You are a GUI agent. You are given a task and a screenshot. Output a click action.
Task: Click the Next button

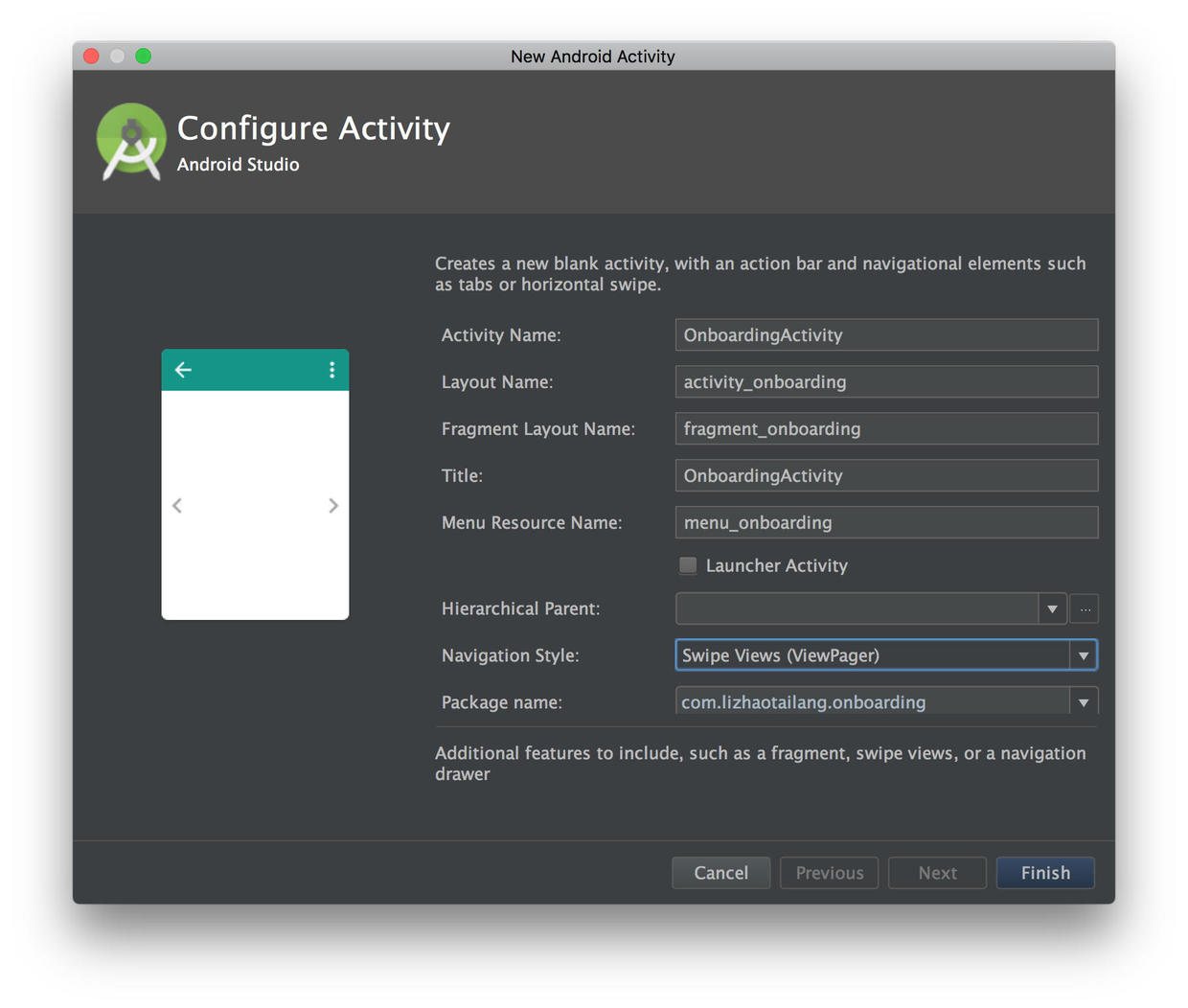point(937,873)
